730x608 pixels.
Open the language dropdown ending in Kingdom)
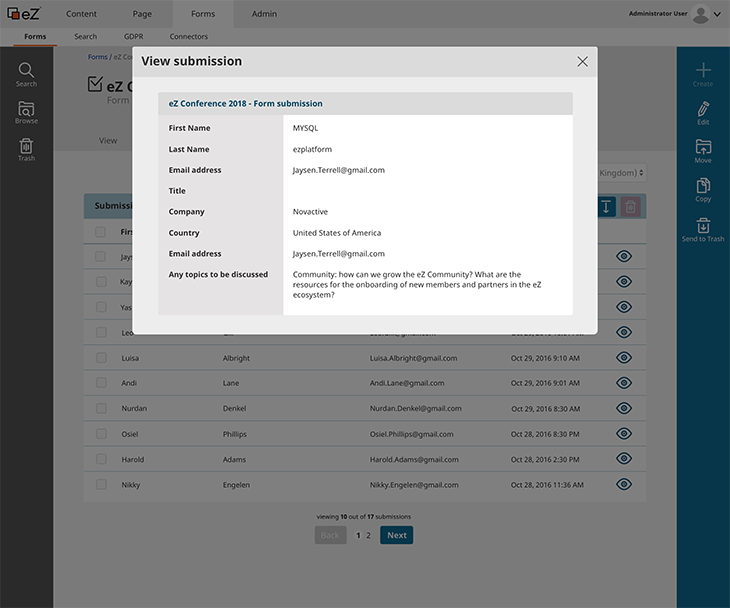point(622,173)
